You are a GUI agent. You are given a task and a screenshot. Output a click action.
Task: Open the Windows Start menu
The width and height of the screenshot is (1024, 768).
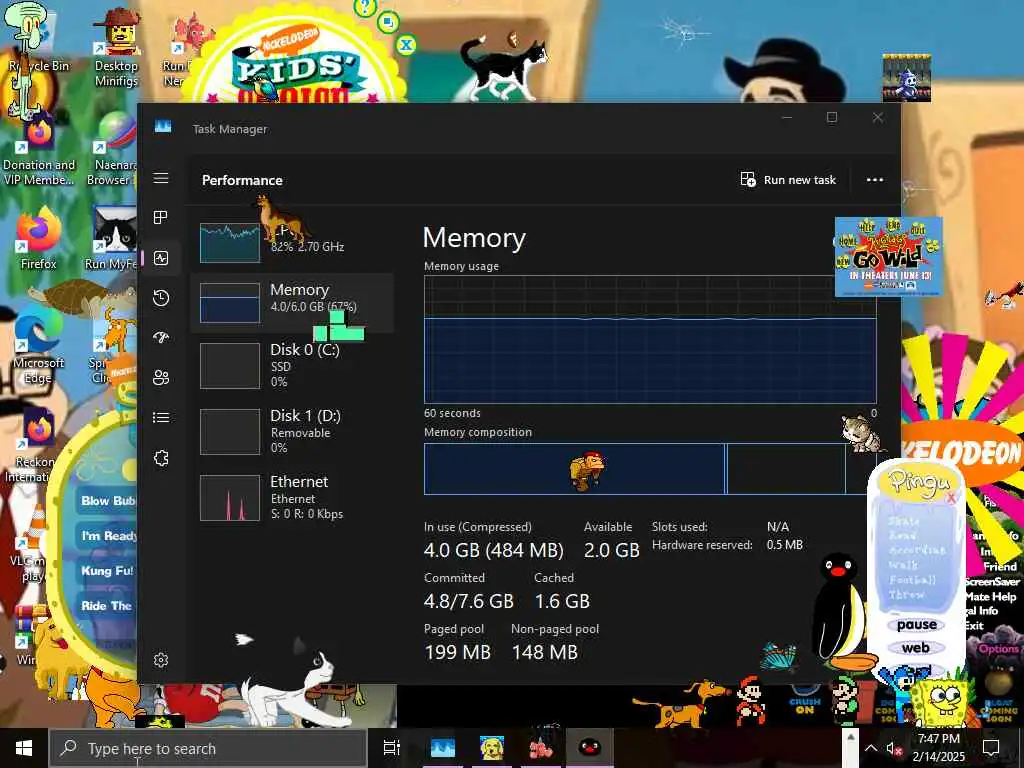click(x=24, y=748)
